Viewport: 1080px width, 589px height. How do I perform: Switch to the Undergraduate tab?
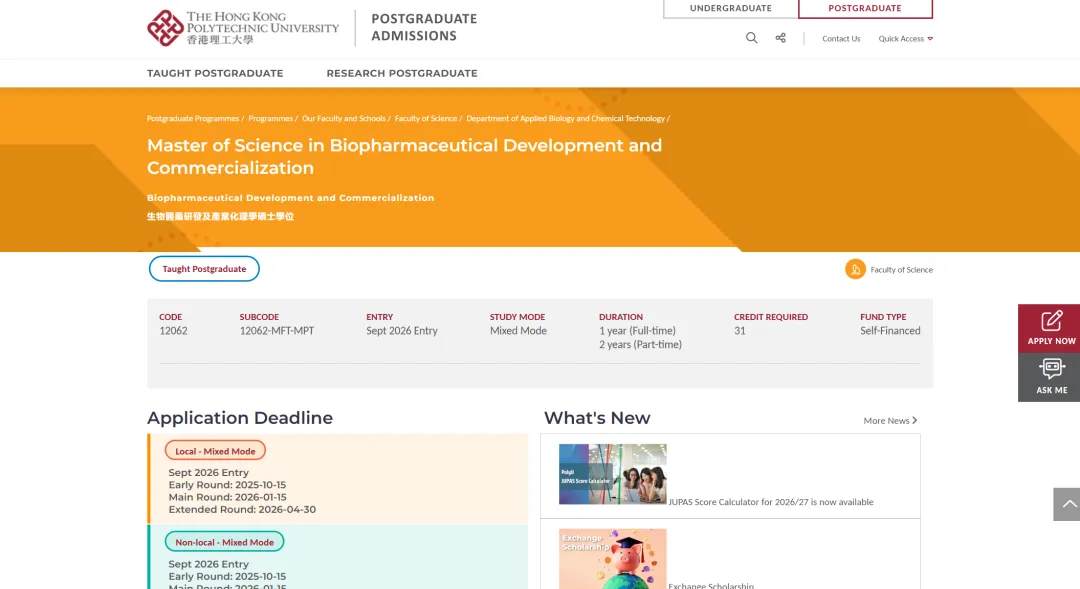[x=730, y=9]
